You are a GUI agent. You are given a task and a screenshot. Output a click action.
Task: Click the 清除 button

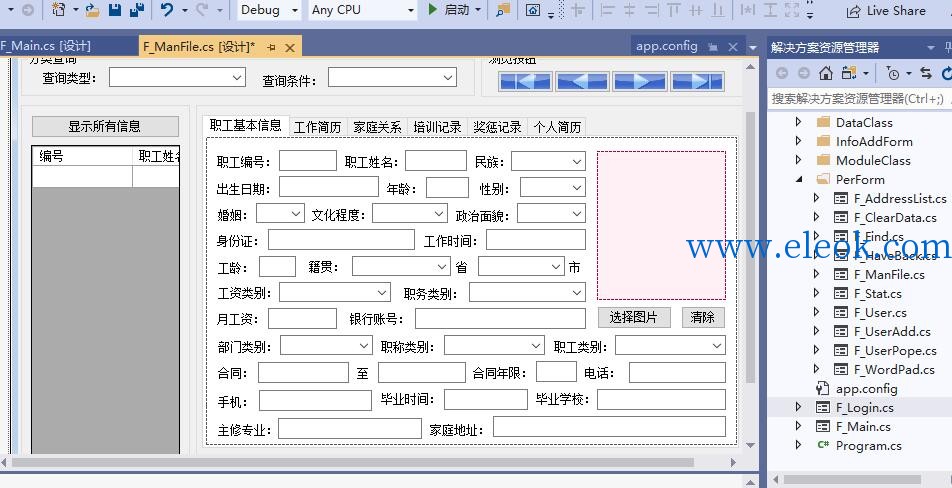point(702,317)
